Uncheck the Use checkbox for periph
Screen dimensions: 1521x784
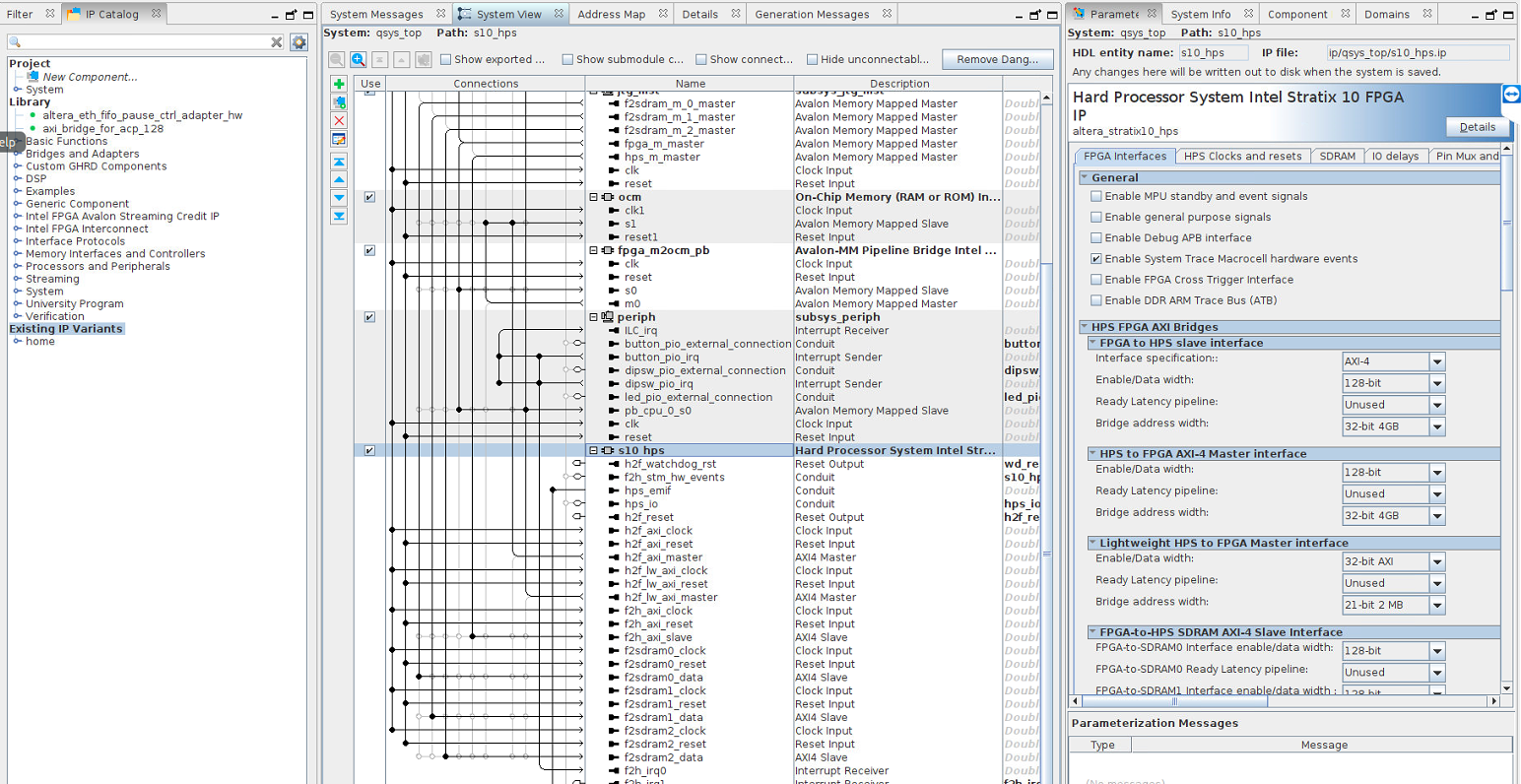369,317
